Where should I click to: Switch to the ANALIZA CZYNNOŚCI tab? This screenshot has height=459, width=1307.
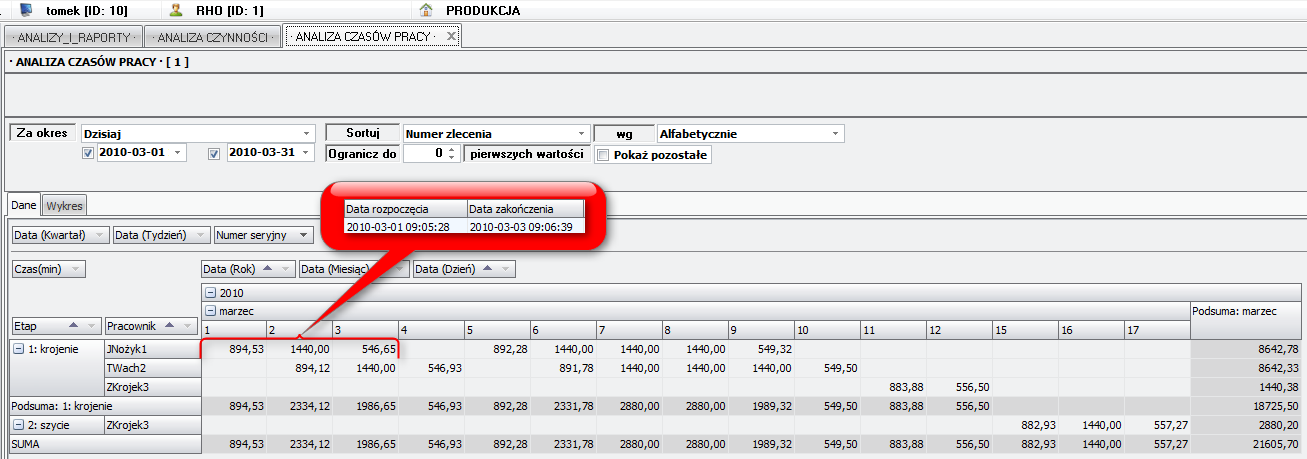(x=212, y=37)
